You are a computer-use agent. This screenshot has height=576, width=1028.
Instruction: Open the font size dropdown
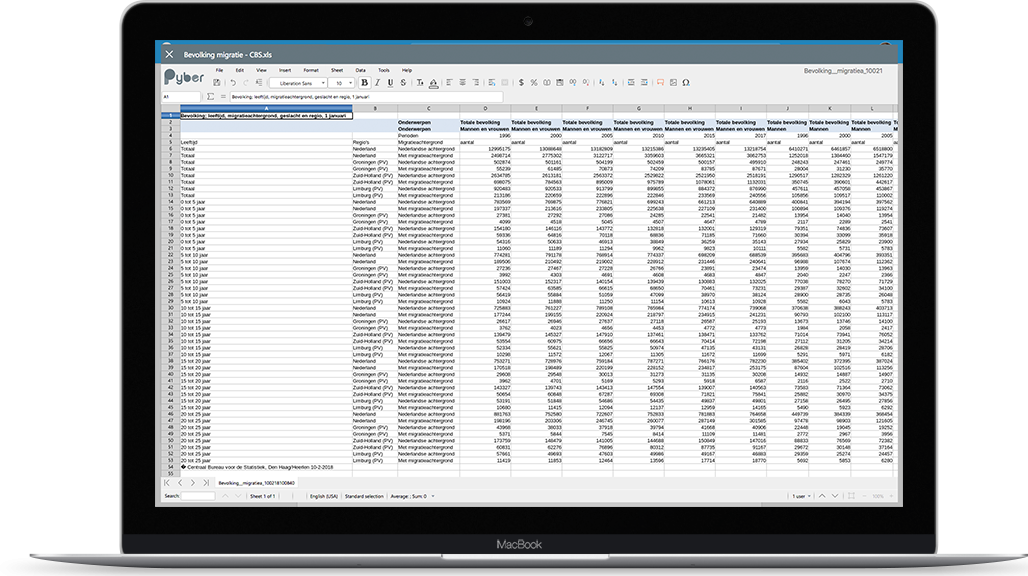pyautogui.click(x=342, y=83)
